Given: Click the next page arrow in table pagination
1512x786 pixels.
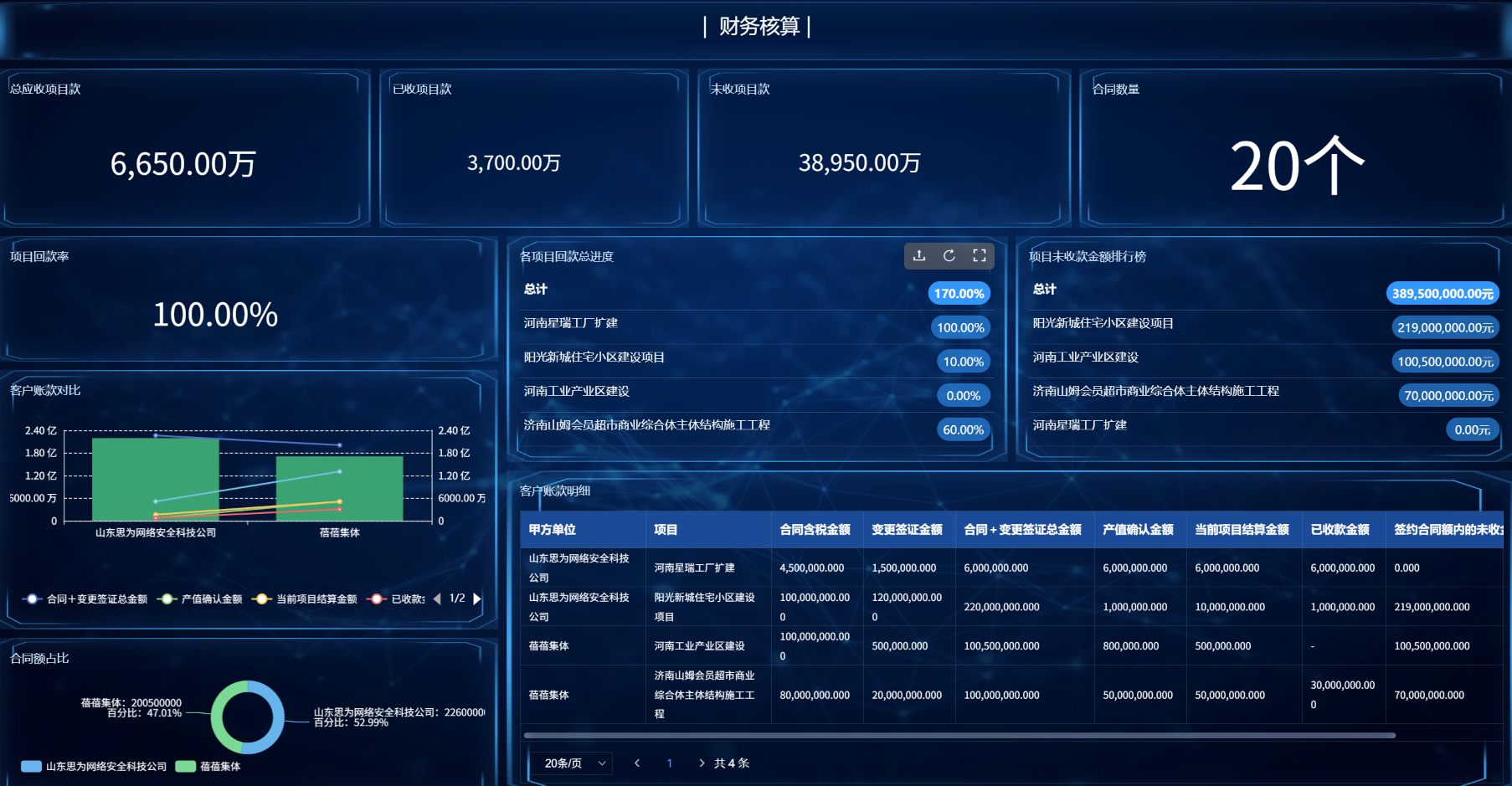Looking at the screenshot, I should [702, 763].
